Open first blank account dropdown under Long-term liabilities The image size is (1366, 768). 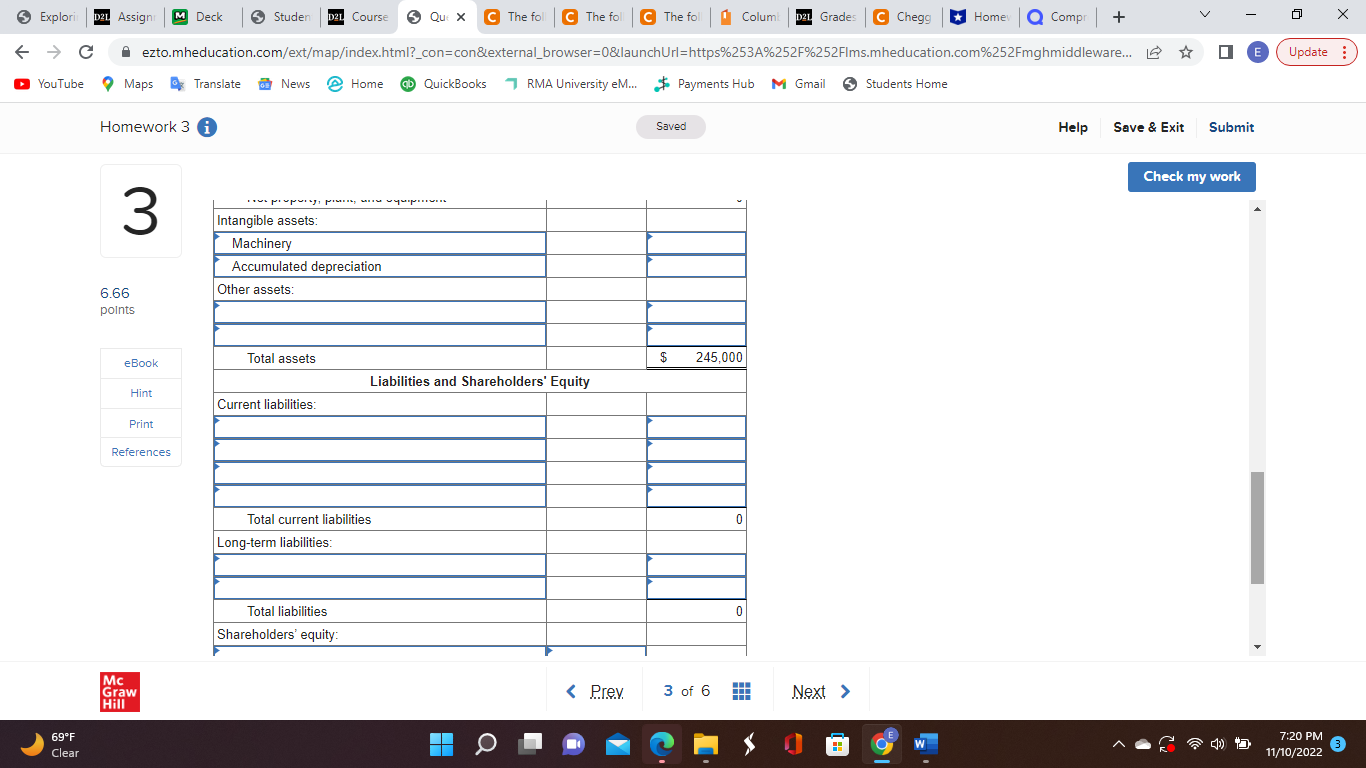(380, 565)
